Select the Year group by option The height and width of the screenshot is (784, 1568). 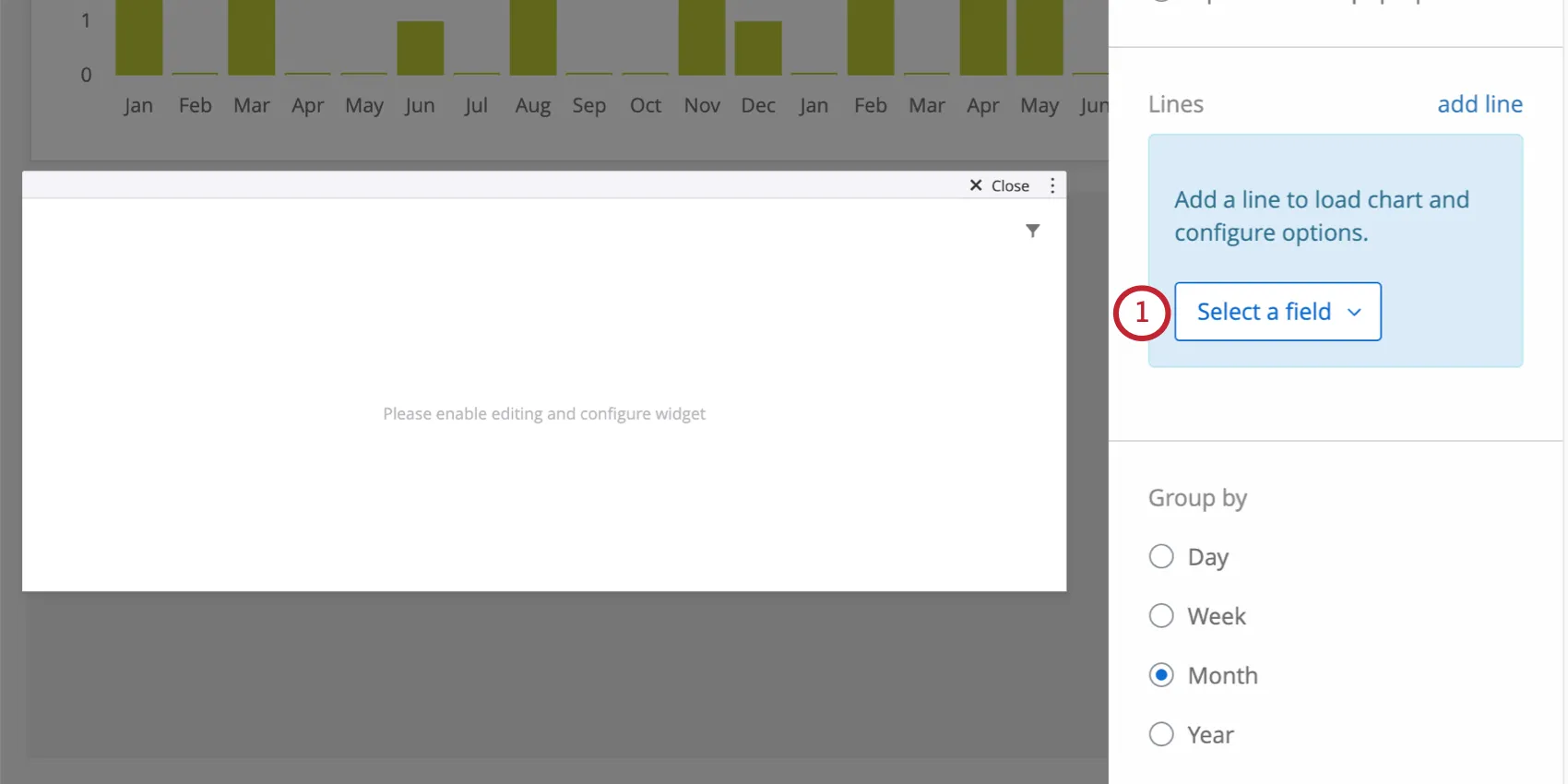pyautogui.click(x=1161, y=734)
